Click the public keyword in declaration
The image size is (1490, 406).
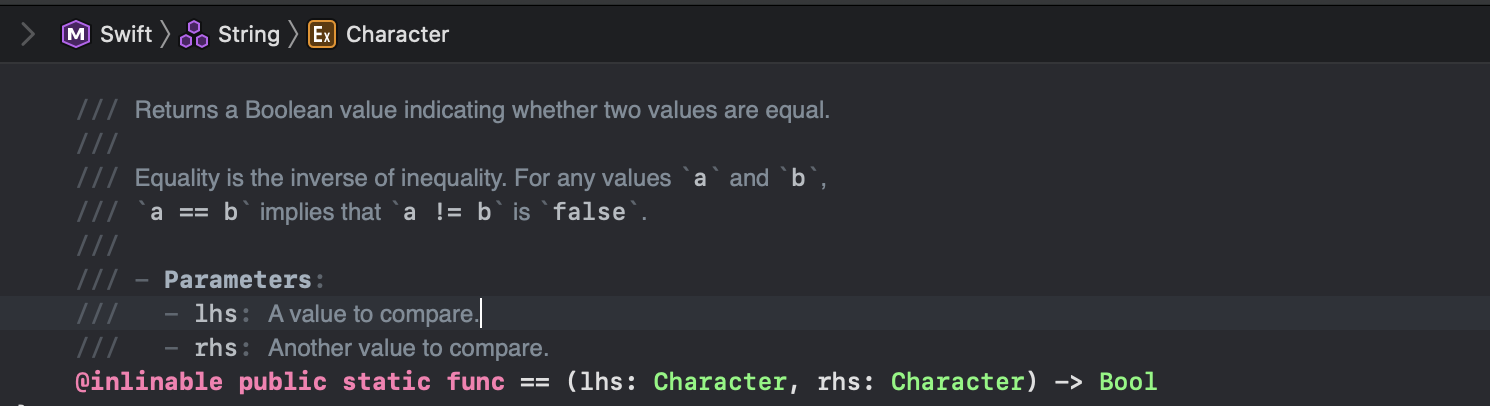(x=283, y=382)
